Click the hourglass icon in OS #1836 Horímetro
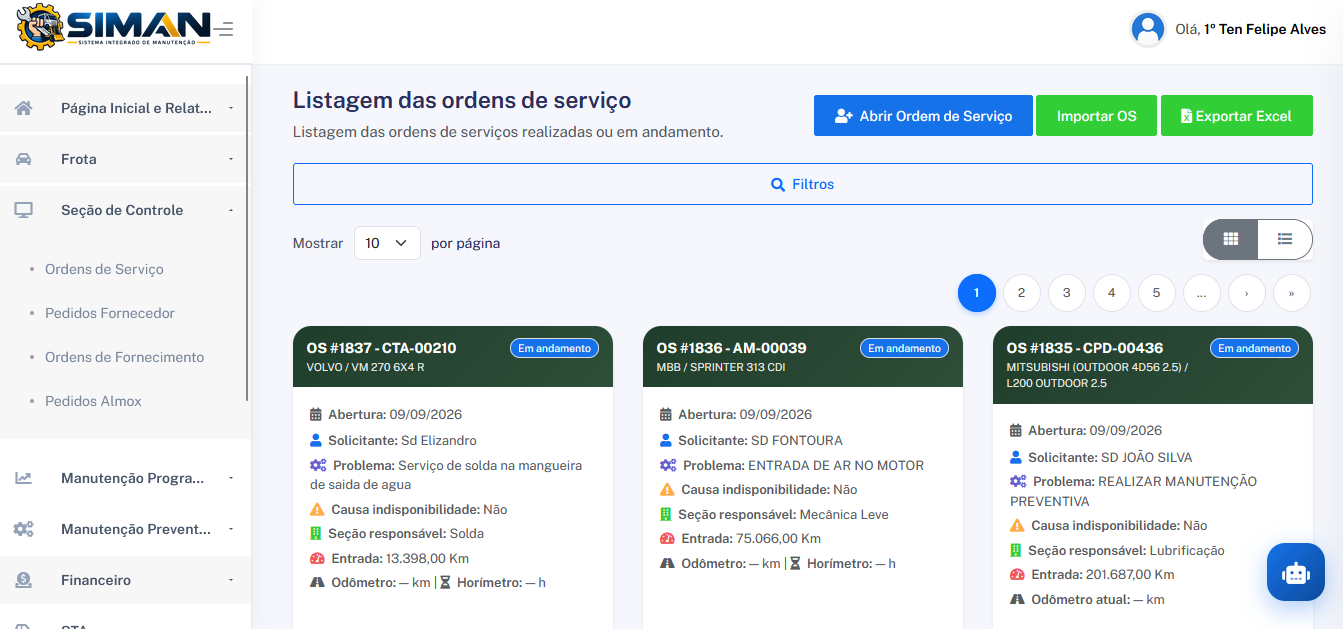The height and width of the screenshot is (629, 1343). [x=795, y=563]
